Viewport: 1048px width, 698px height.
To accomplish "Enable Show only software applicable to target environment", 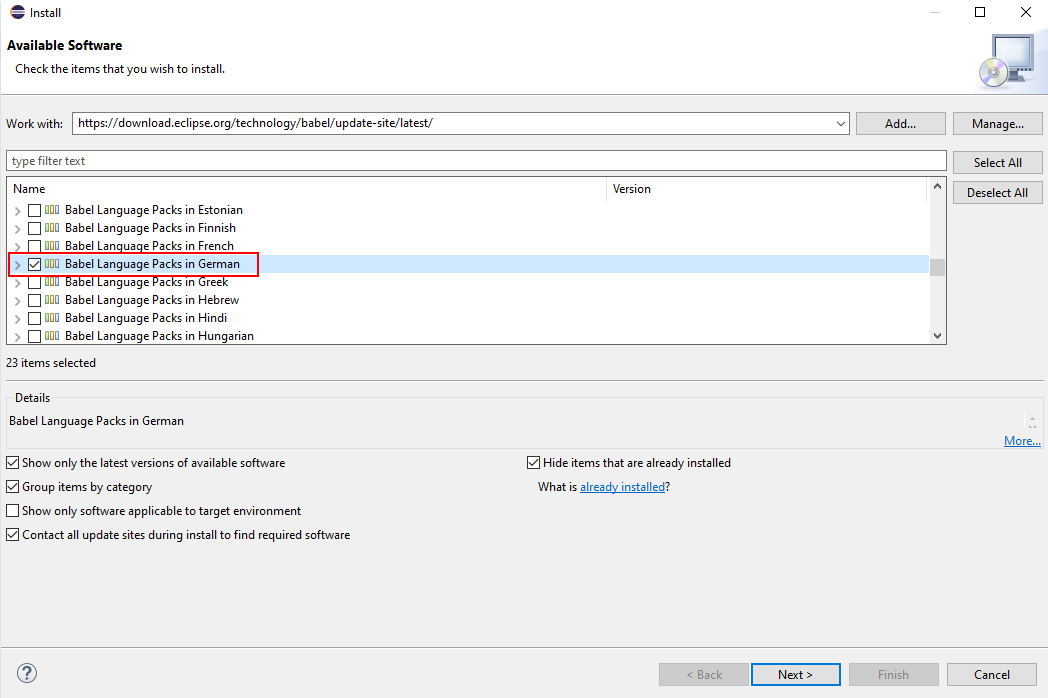I will pos(11,510).
